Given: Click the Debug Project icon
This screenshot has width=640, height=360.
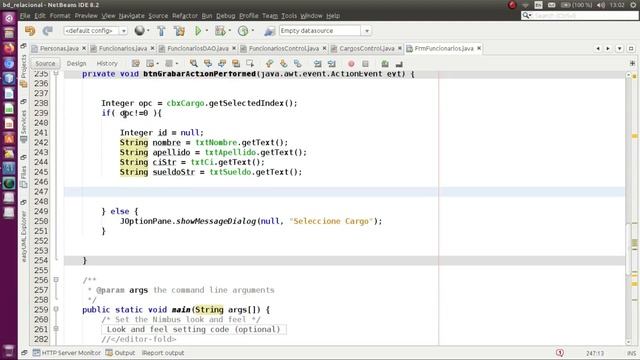Looking at the screenshot, I should click(220, 31).
